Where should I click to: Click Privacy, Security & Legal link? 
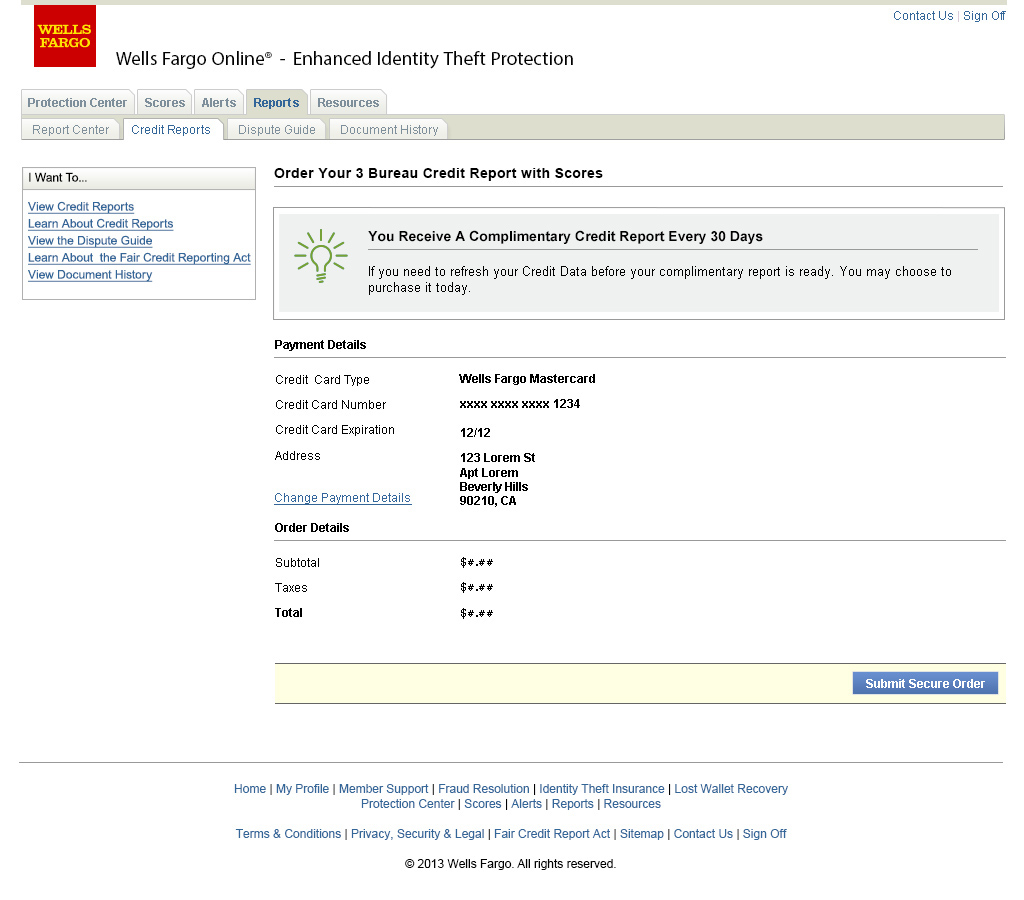417,833
